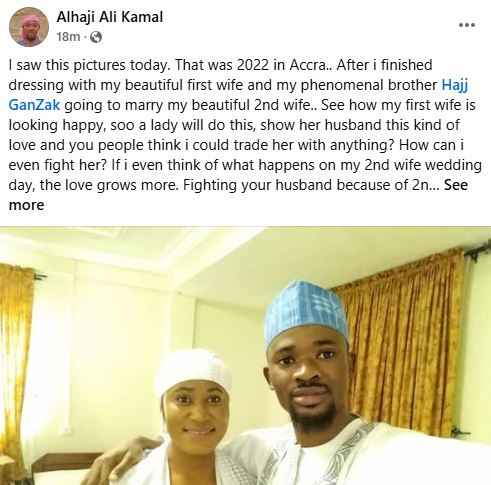491x485 pixels.
Task: Open the attached couple photo
Action: pyautogui.click(x=245, y=356)
